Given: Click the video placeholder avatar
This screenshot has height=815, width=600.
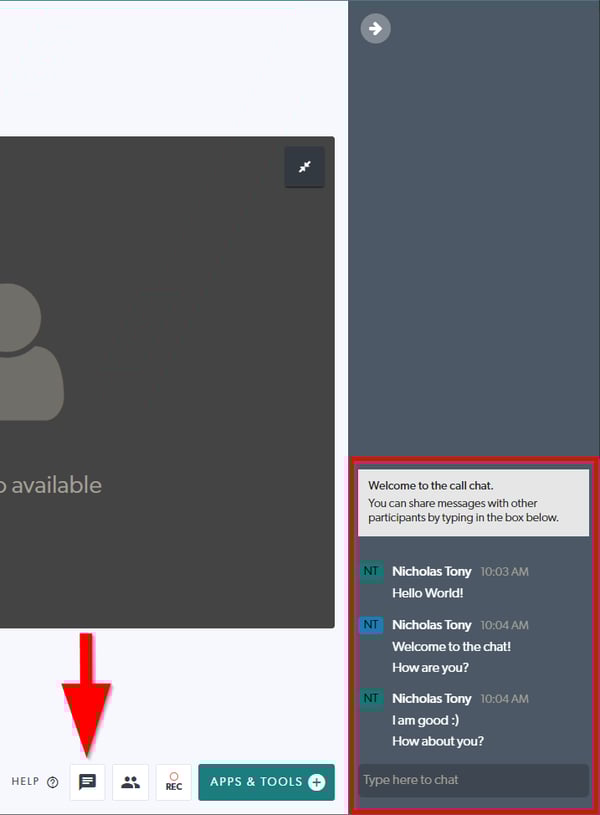Looking at the screenshot, I should [x=31, y=352].
